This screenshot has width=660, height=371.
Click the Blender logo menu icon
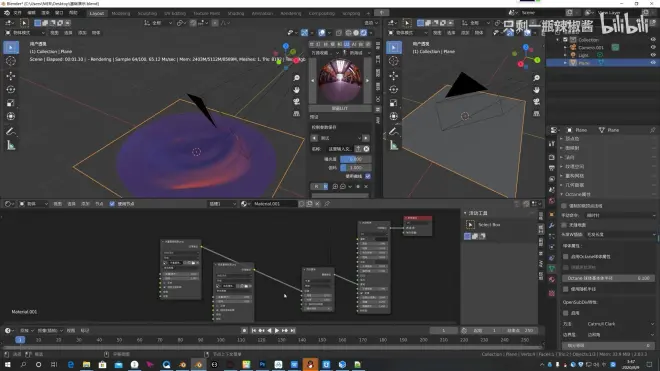7,13
